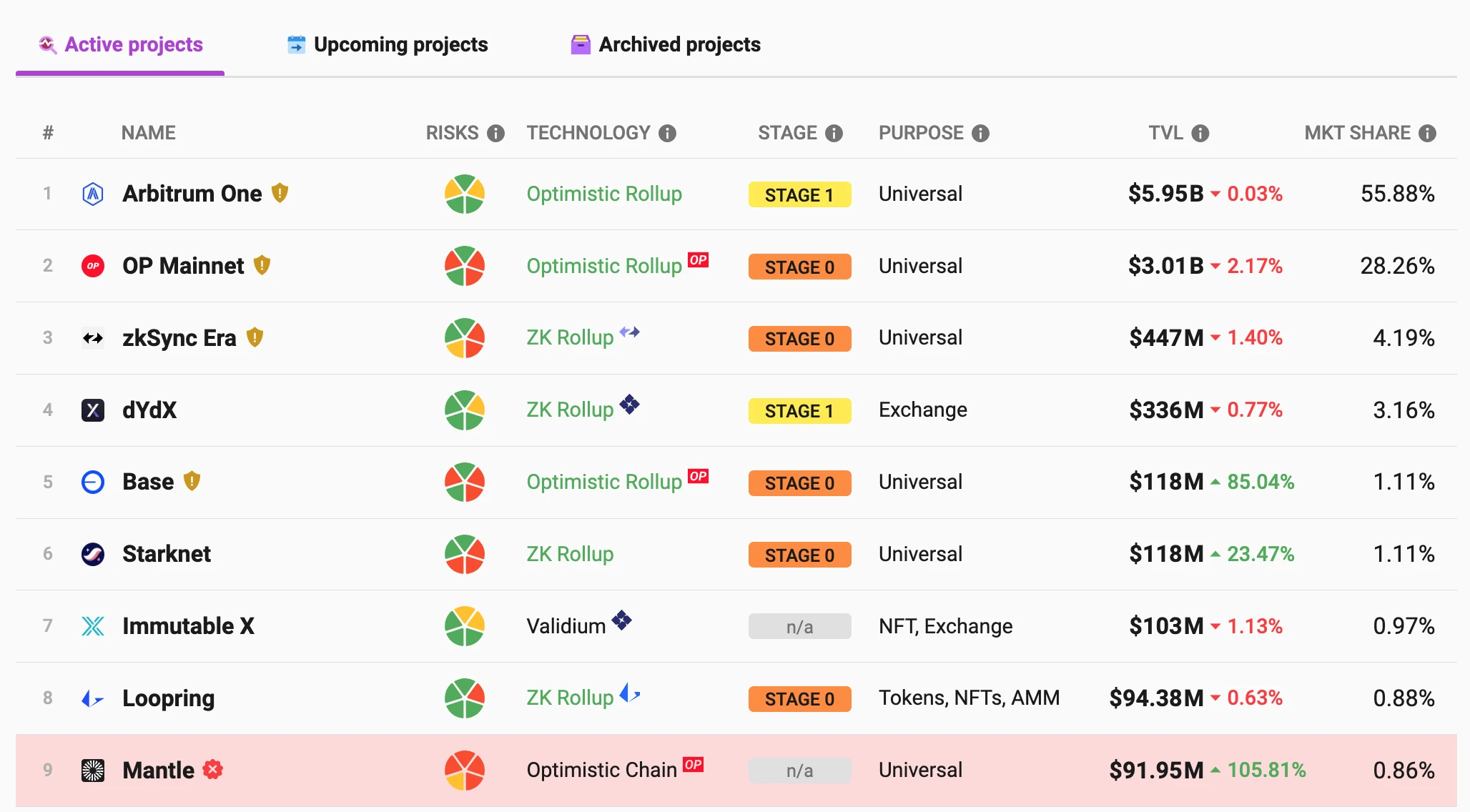The height and width of the screenshot is (812, 1470).
Task: Click the Arbitrum One risk pie chart
Action: [465, 194]
